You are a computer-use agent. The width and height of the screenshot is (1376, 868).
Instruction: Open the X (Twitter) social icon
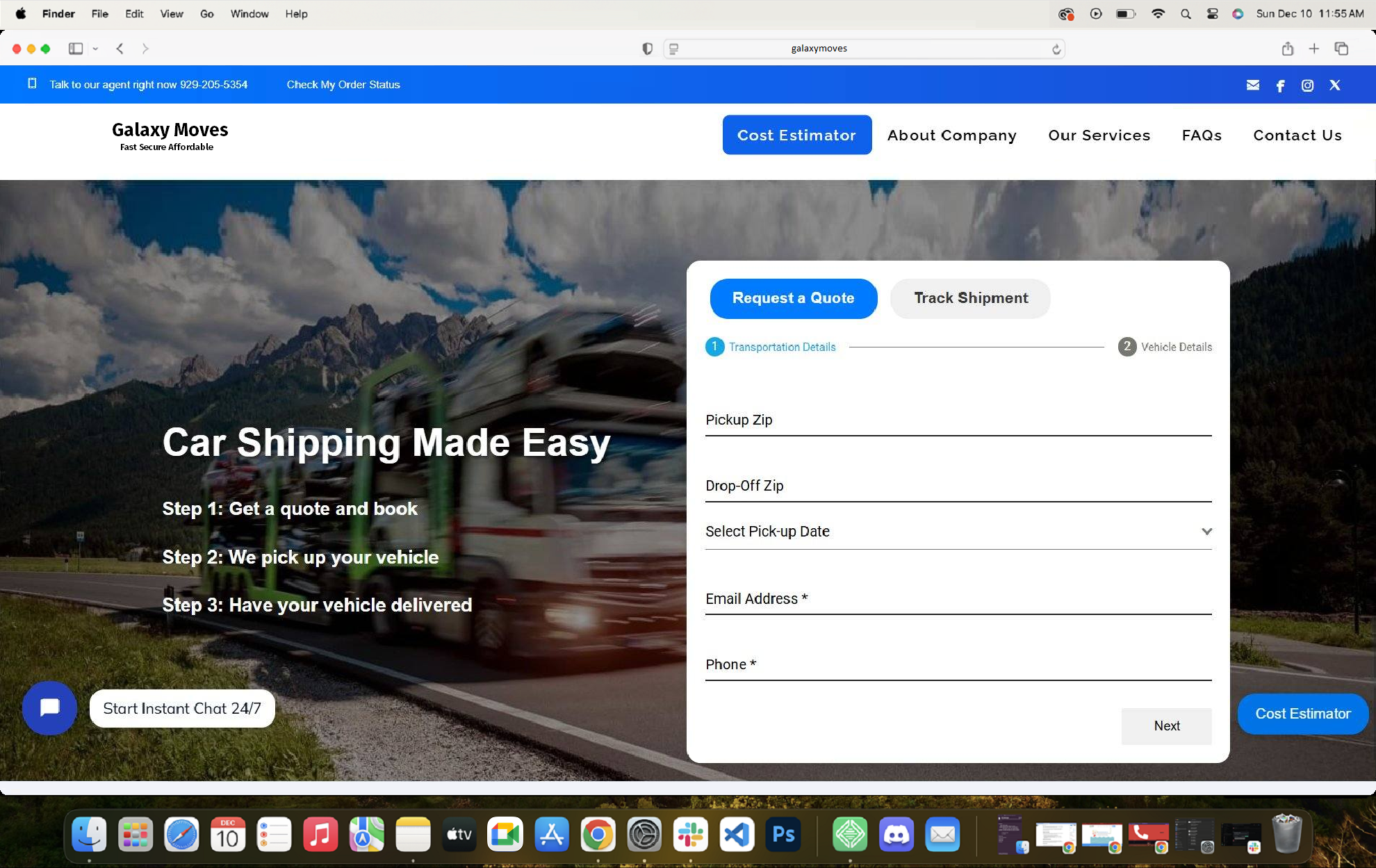[1334, 85]
